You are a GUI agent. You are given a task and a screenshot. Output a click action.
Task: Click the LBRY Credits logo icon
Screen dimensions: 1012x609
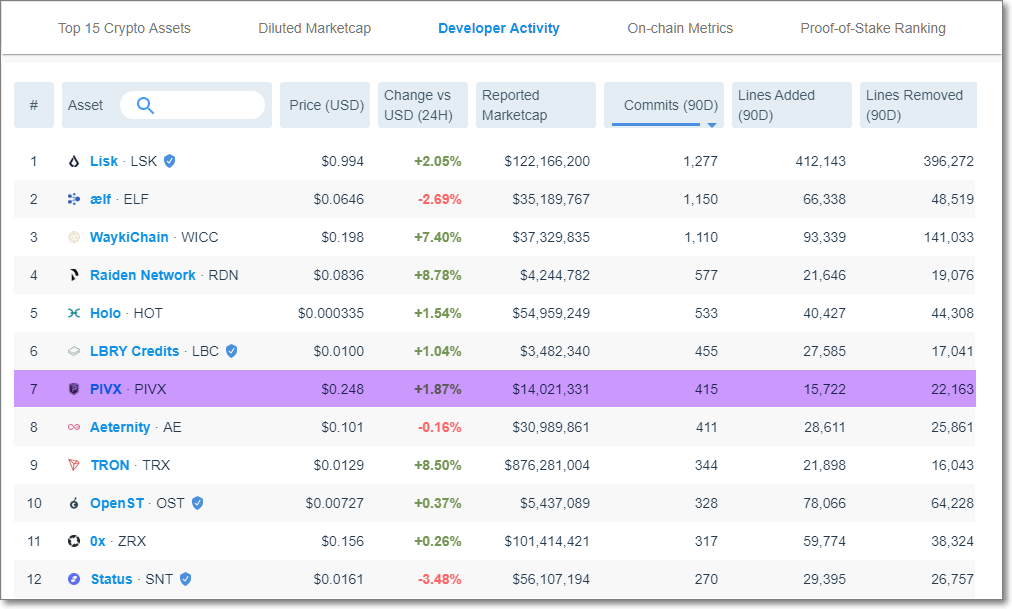point(74,352)
